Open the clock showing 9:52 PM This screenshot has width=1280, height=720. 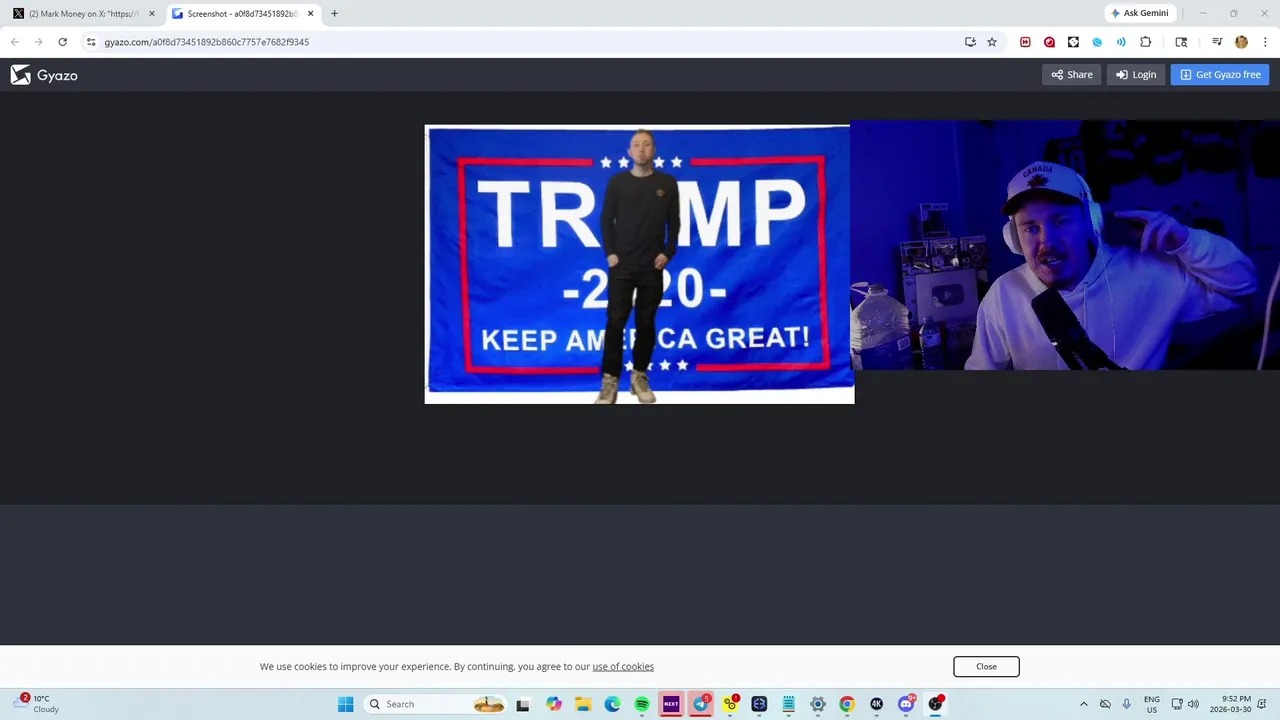1230,704
